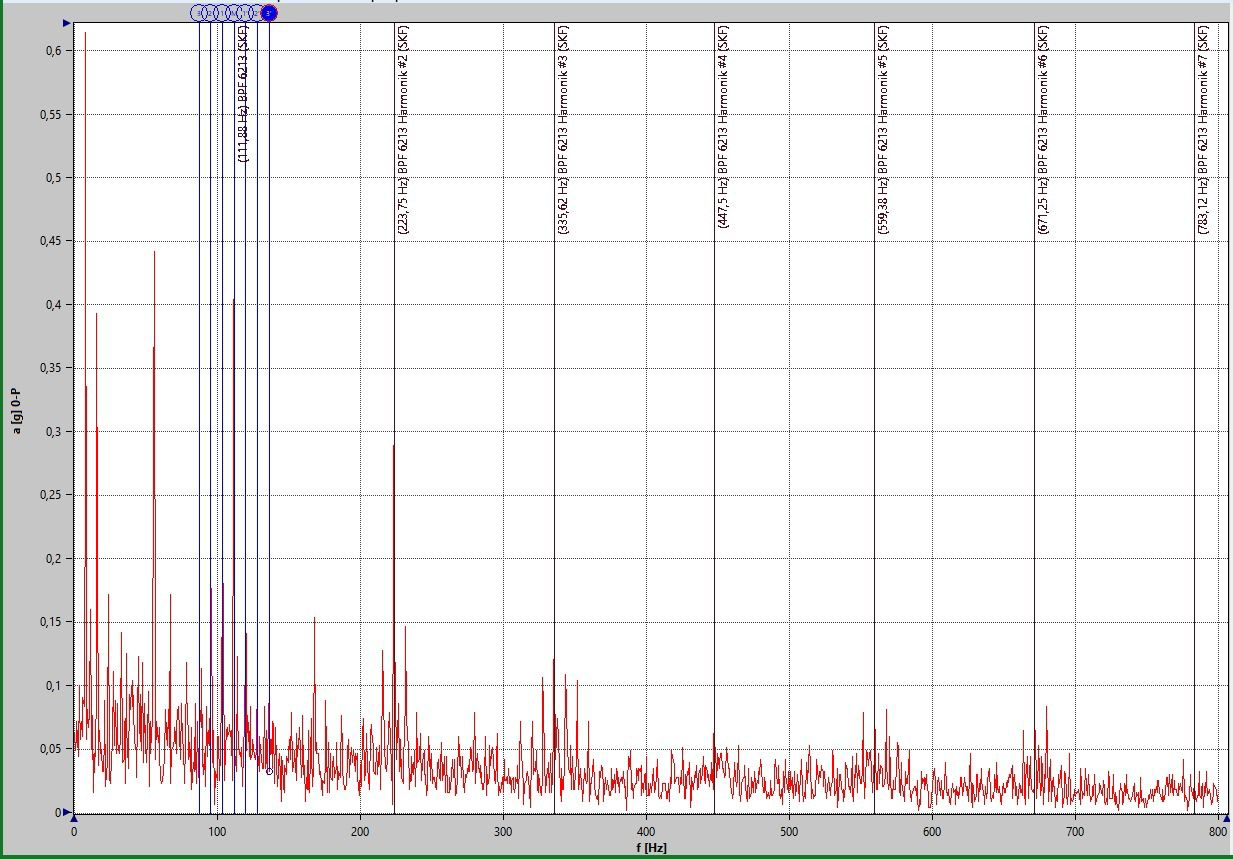The height and width of the screenshot is (859, 1233).
Task: Click the 400 X-axis tick label
Action: click(646, 832)
